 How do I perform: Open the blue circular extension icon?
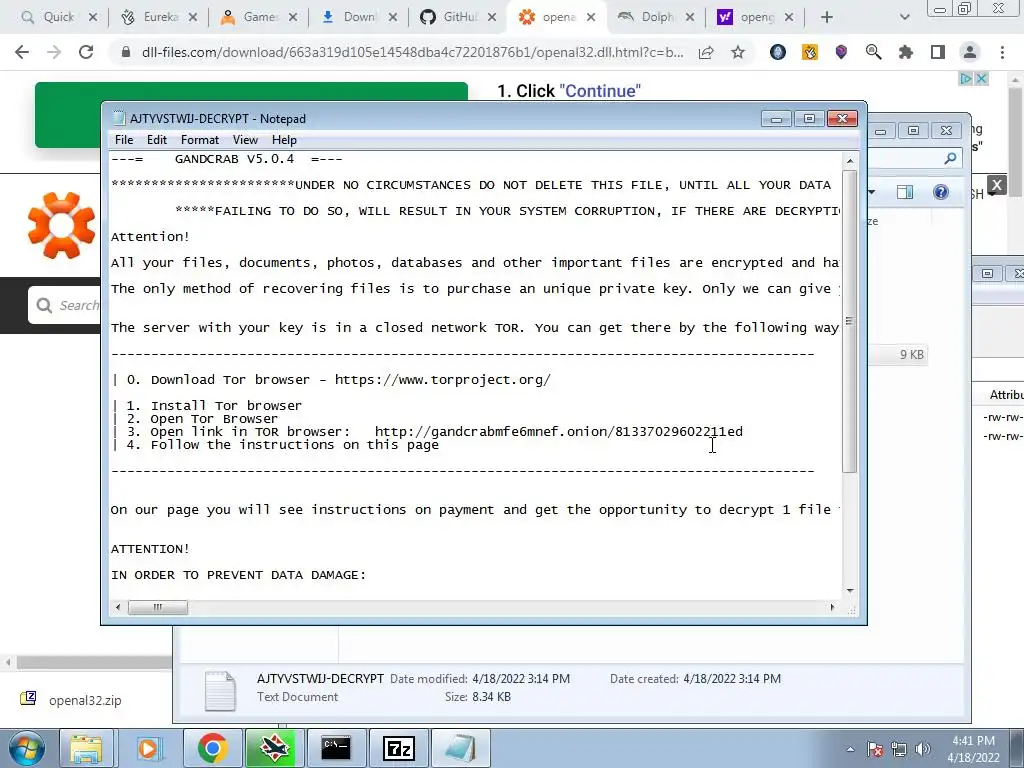pyautogui.click(x=777, y=52)
